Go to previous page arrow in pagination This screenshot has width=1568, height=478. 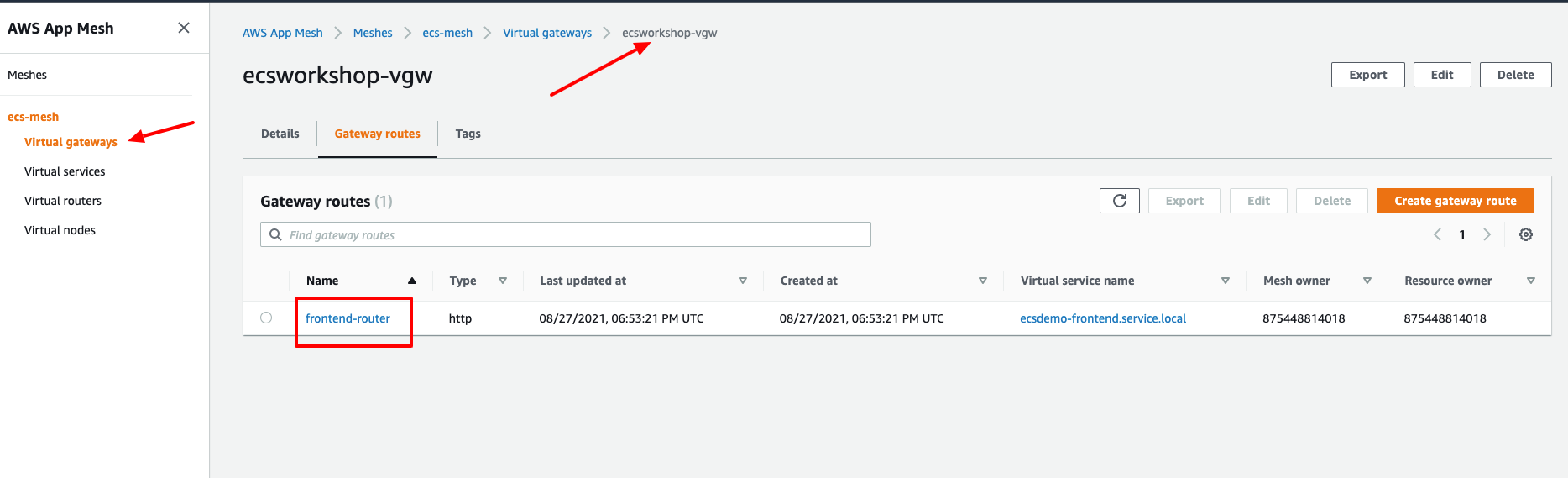click(x=1437, y=235)
